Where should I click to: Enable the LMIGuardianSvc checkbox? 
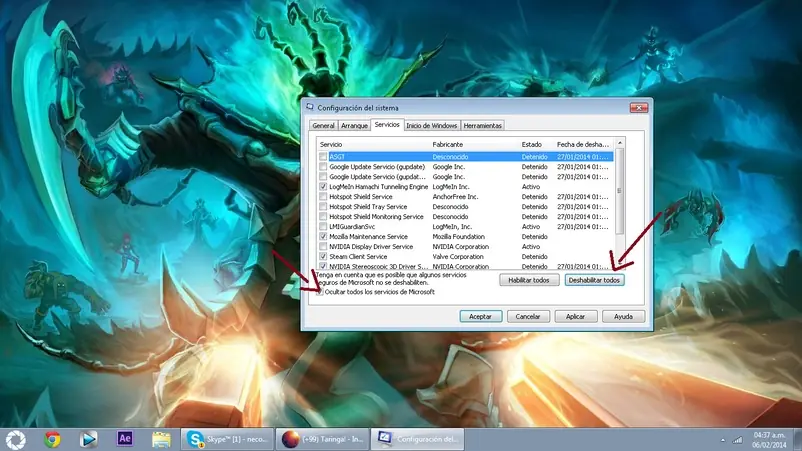point(323,227)
